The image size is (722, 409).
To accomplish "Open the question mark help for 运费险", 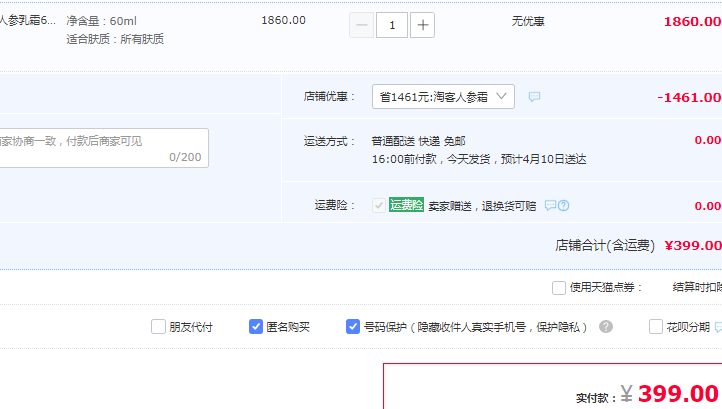I will pos(564,205).
